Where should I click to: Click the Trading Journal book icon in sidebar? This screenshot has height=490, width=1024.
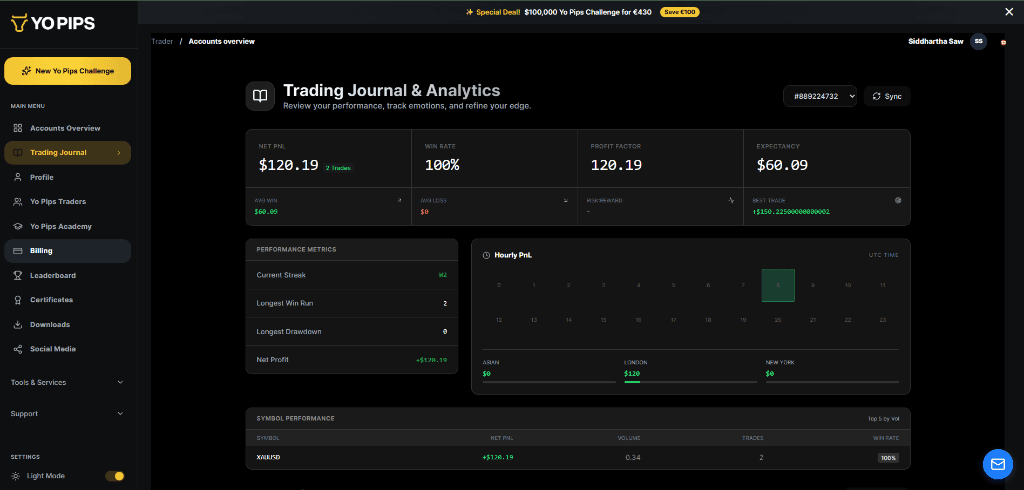(x=18, y=153)
